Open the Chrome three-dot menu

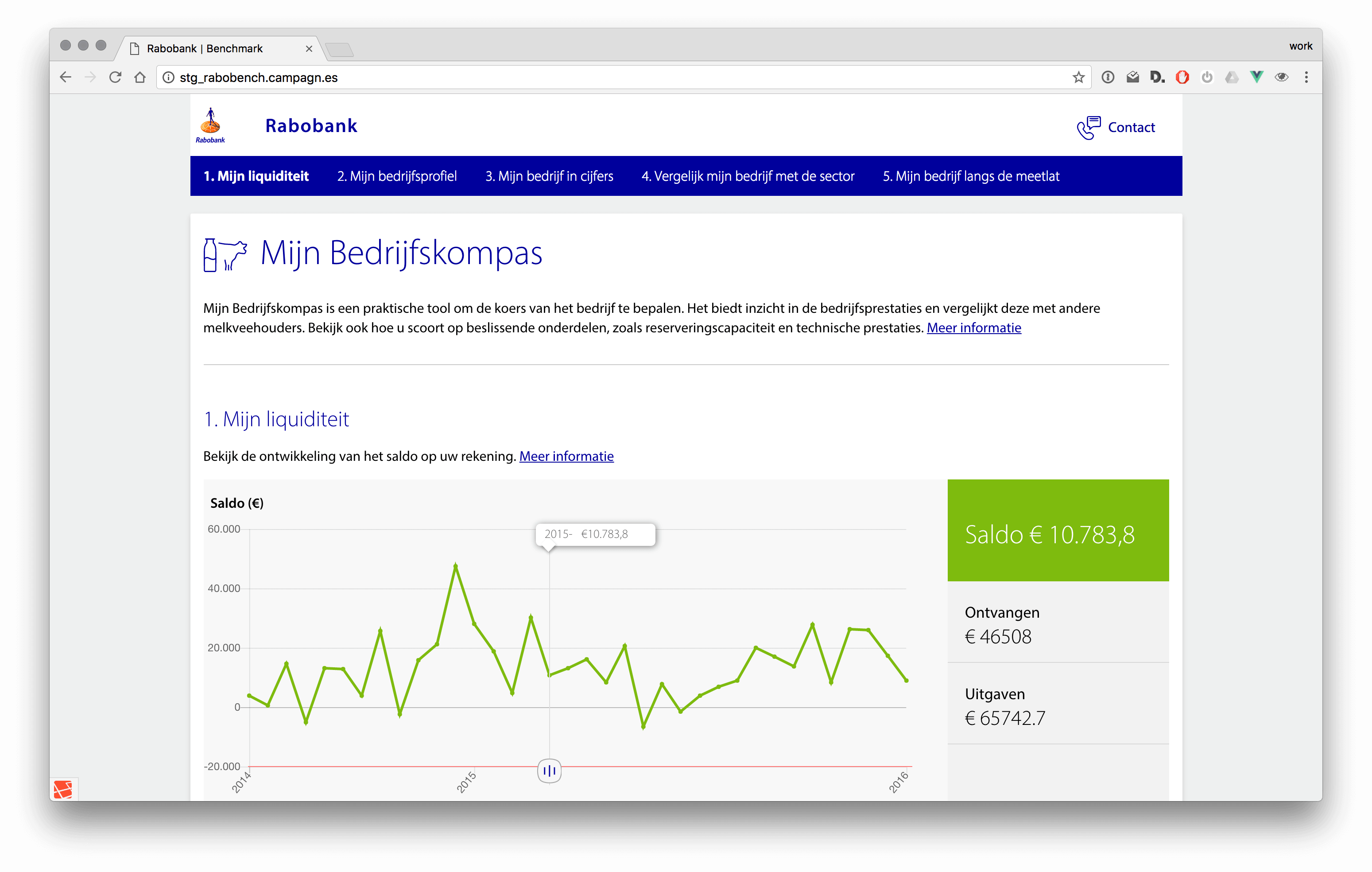tap(1306, 77)
